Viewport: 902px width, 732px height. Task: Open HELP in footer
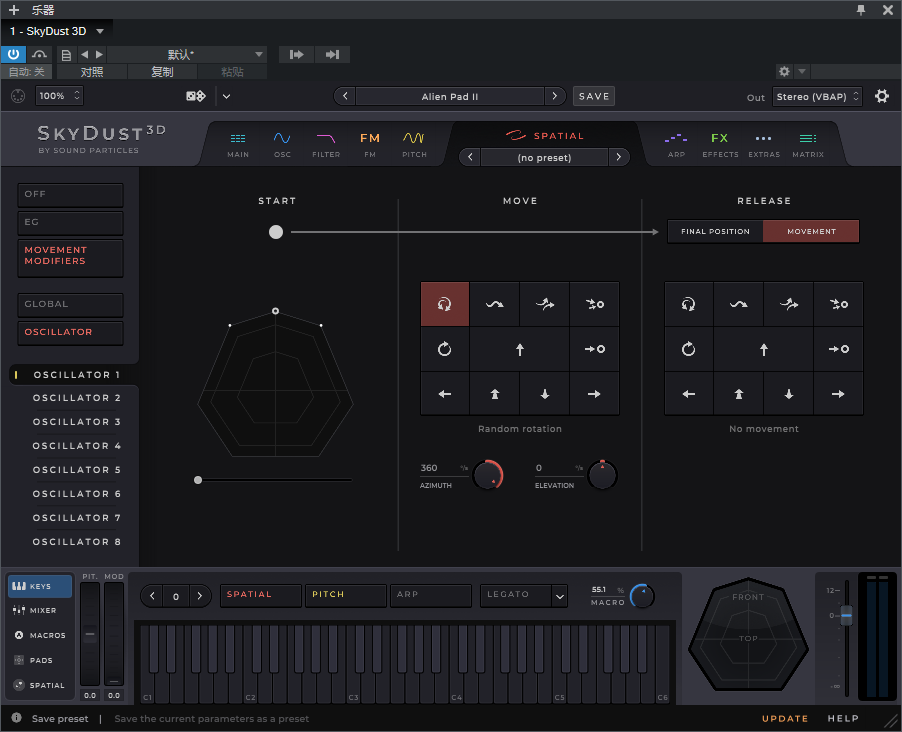(x=843, y=718)
